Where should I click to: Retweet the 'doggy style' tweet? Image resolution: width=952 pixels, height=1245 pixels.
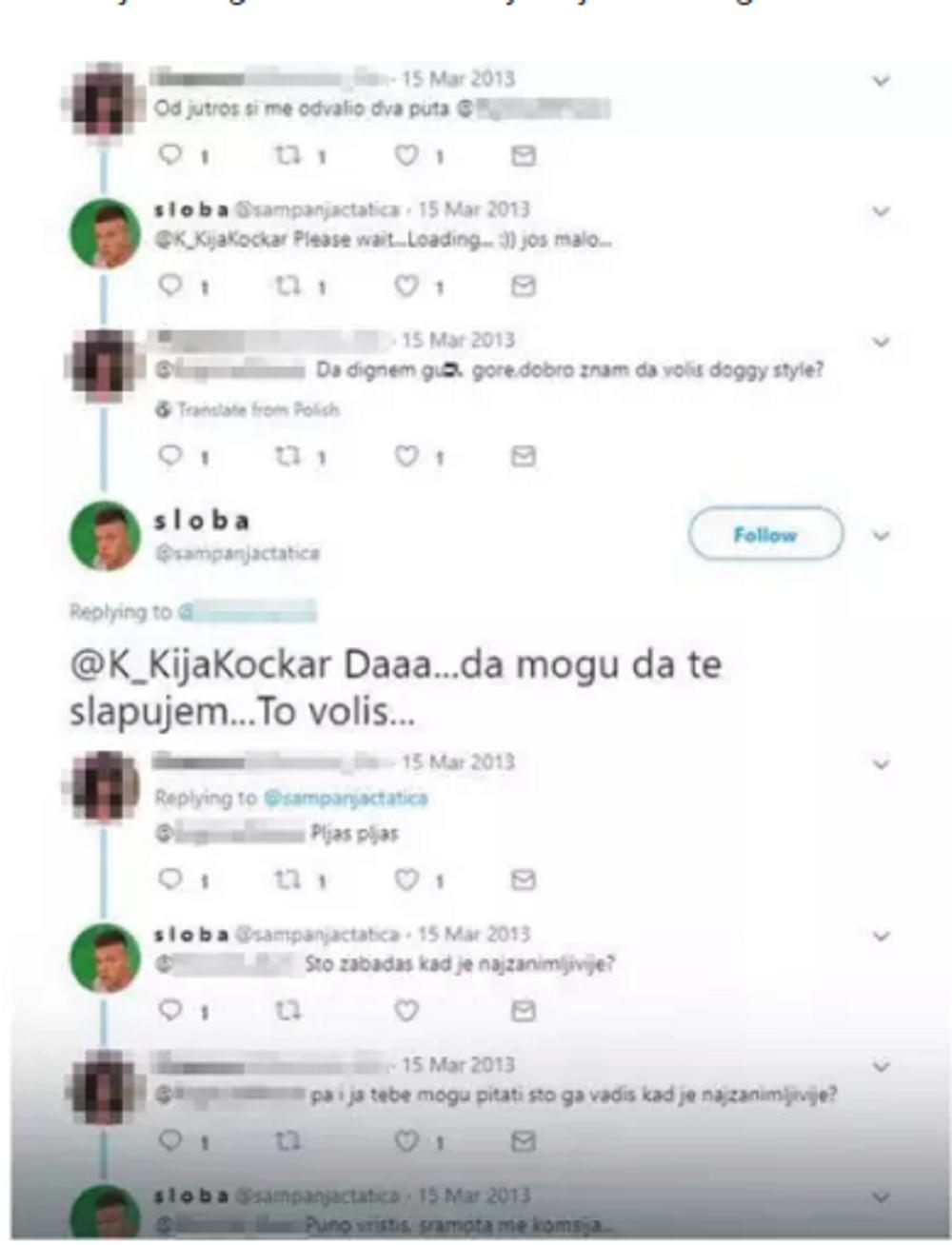point(288,457)
